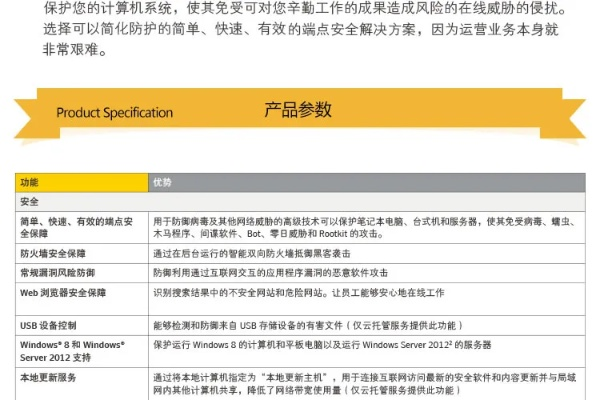The height and width of the screenshot is (400, 600).
Task: Select the 安全 section row
Action: pos(30,201)
